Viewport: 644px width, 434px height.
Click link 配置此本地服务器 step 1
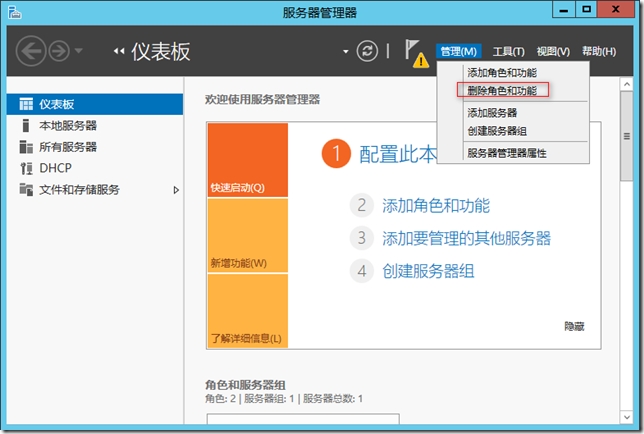click(x=398, y=154)
